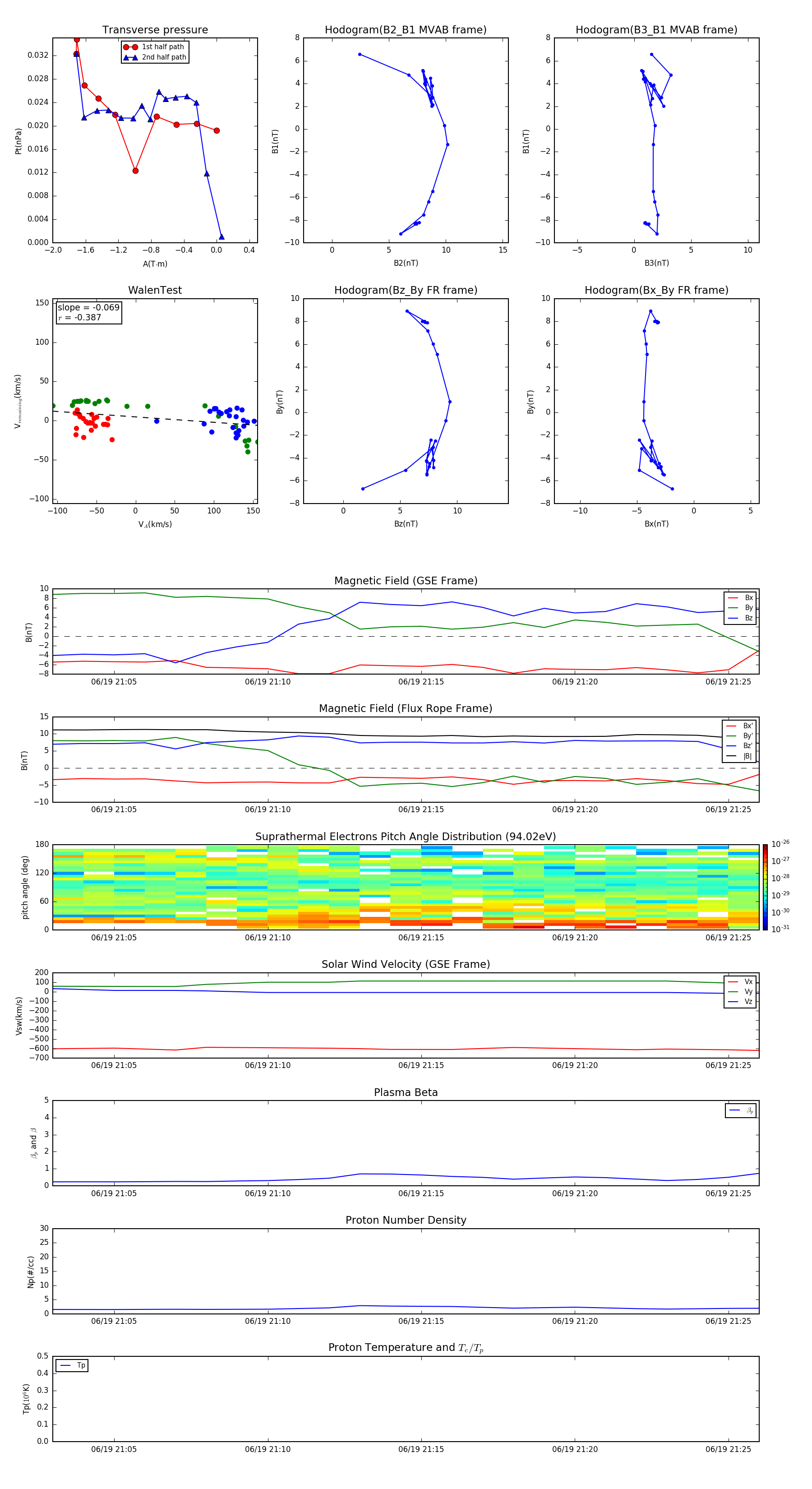Click the lowest red point on the Transverse pressure plot
Screen dimensions: 812x1489
coord(135,171)
